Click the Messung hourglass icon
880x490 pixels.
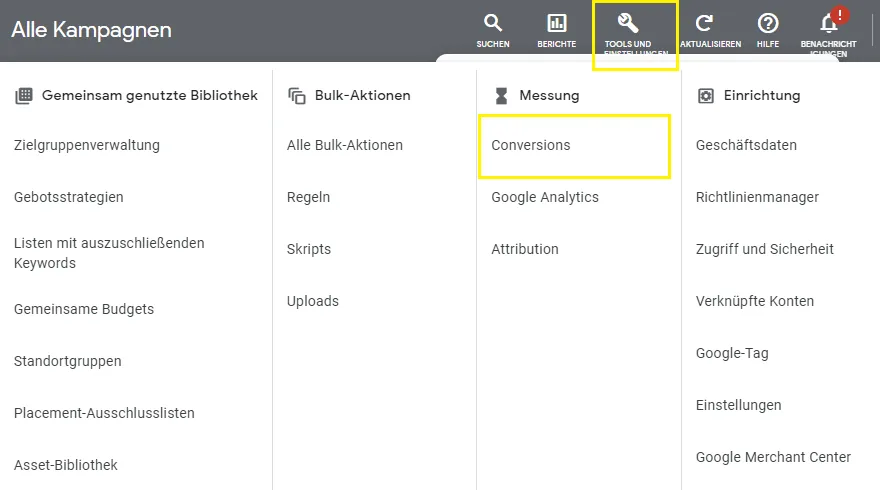tap(501, 95)
